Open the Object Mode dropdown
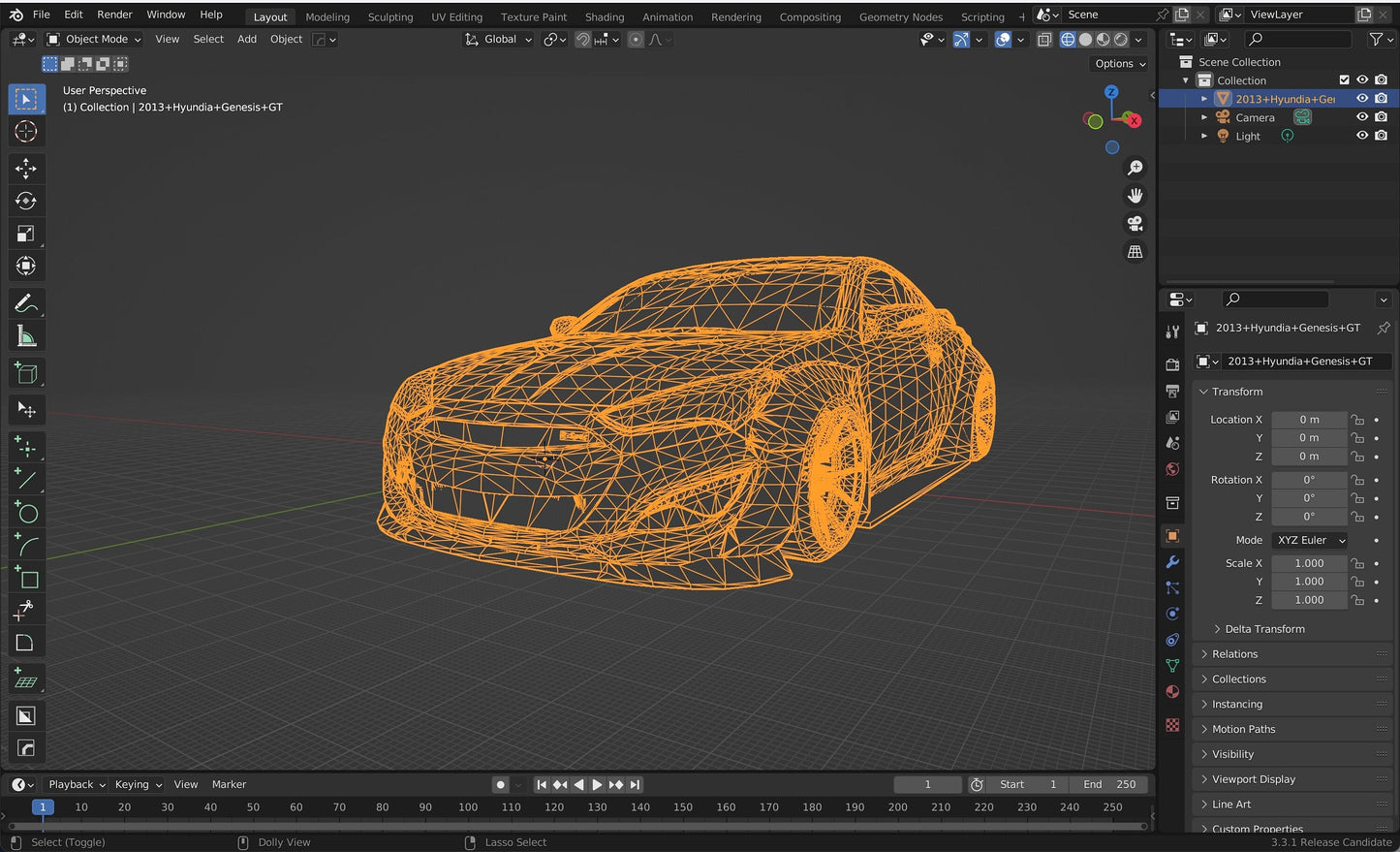The width and height of the screenshot is (1400, 852). pyautogui.click(x=94, y=39)
